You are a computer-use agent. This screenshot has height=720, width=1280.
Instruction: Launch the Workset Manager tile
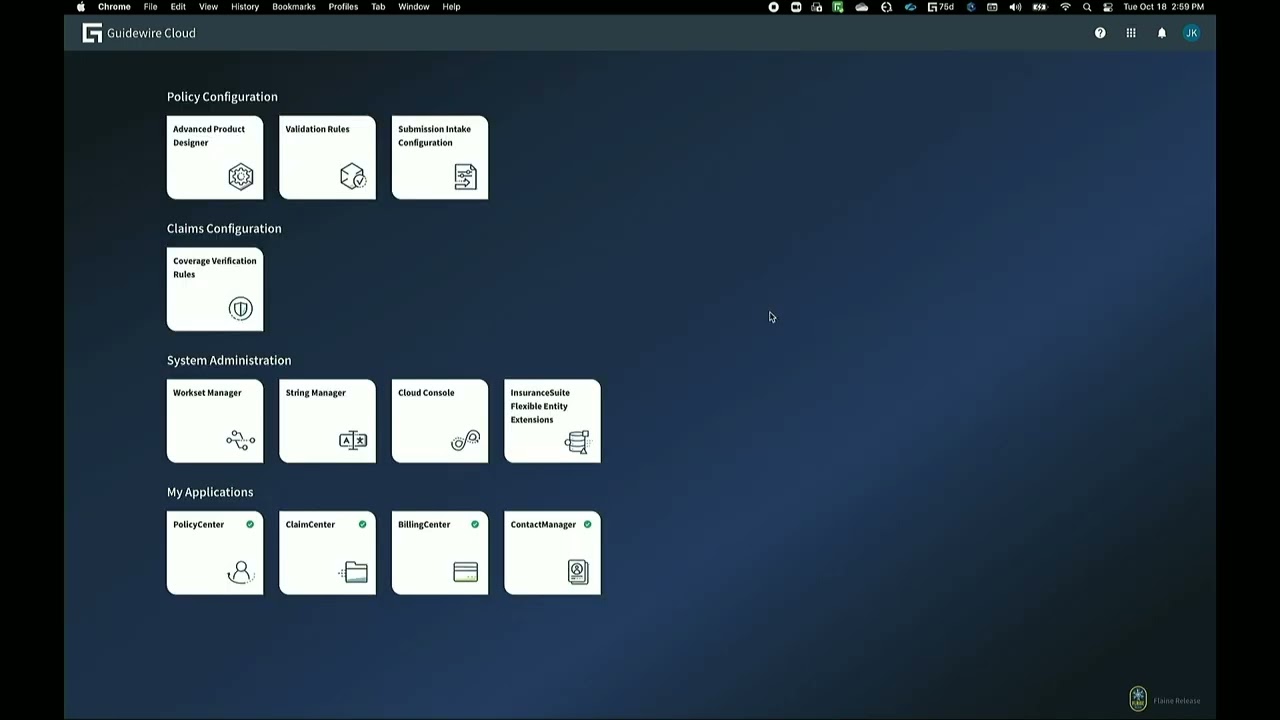tap(215, 421)
